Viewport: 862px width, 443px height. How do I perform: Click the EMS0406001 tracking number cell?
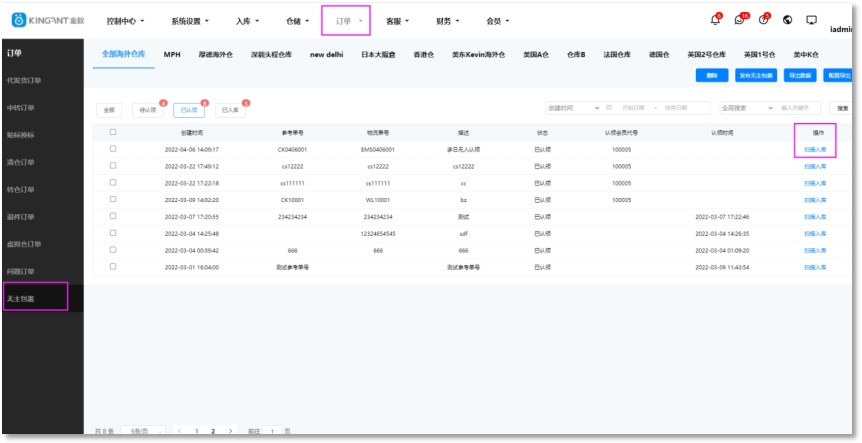(x=378, y=149)
